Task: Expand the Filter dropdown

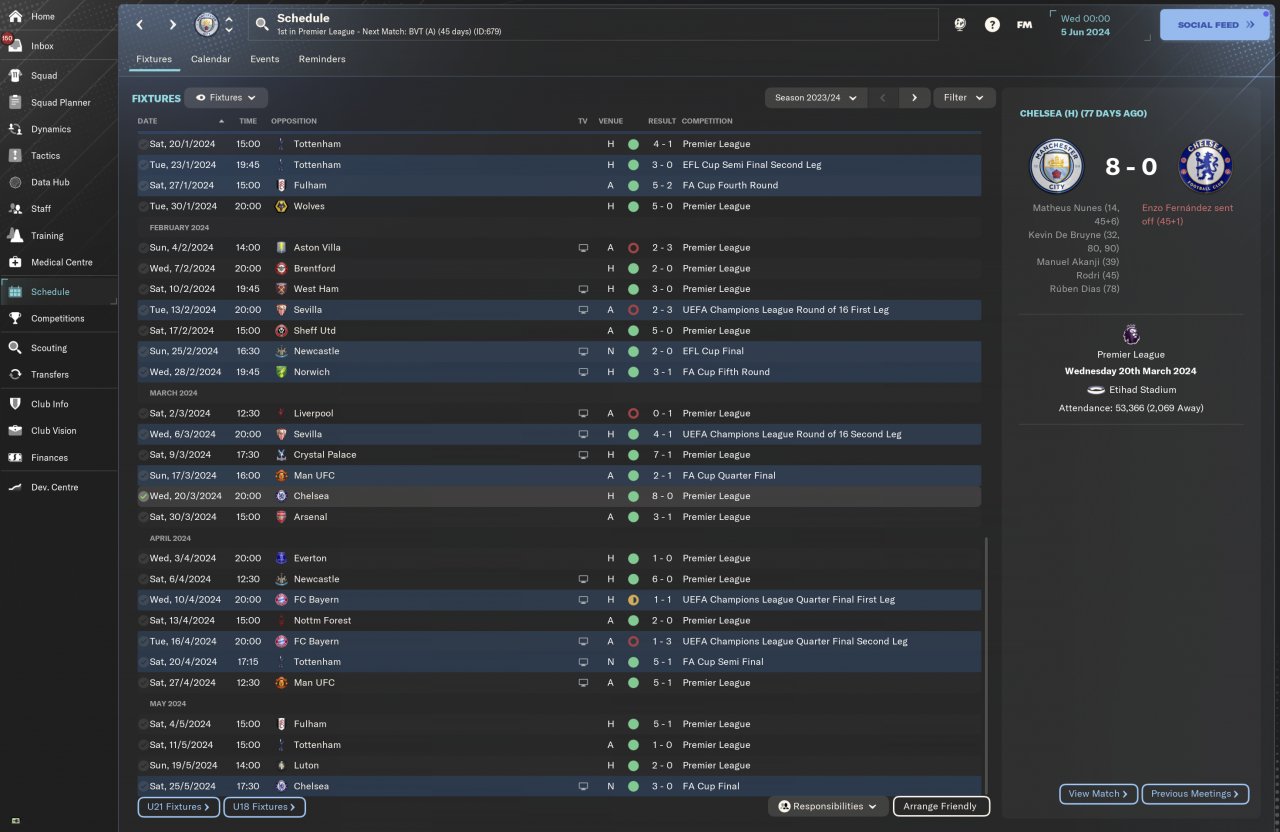Action: click(964, 98)
